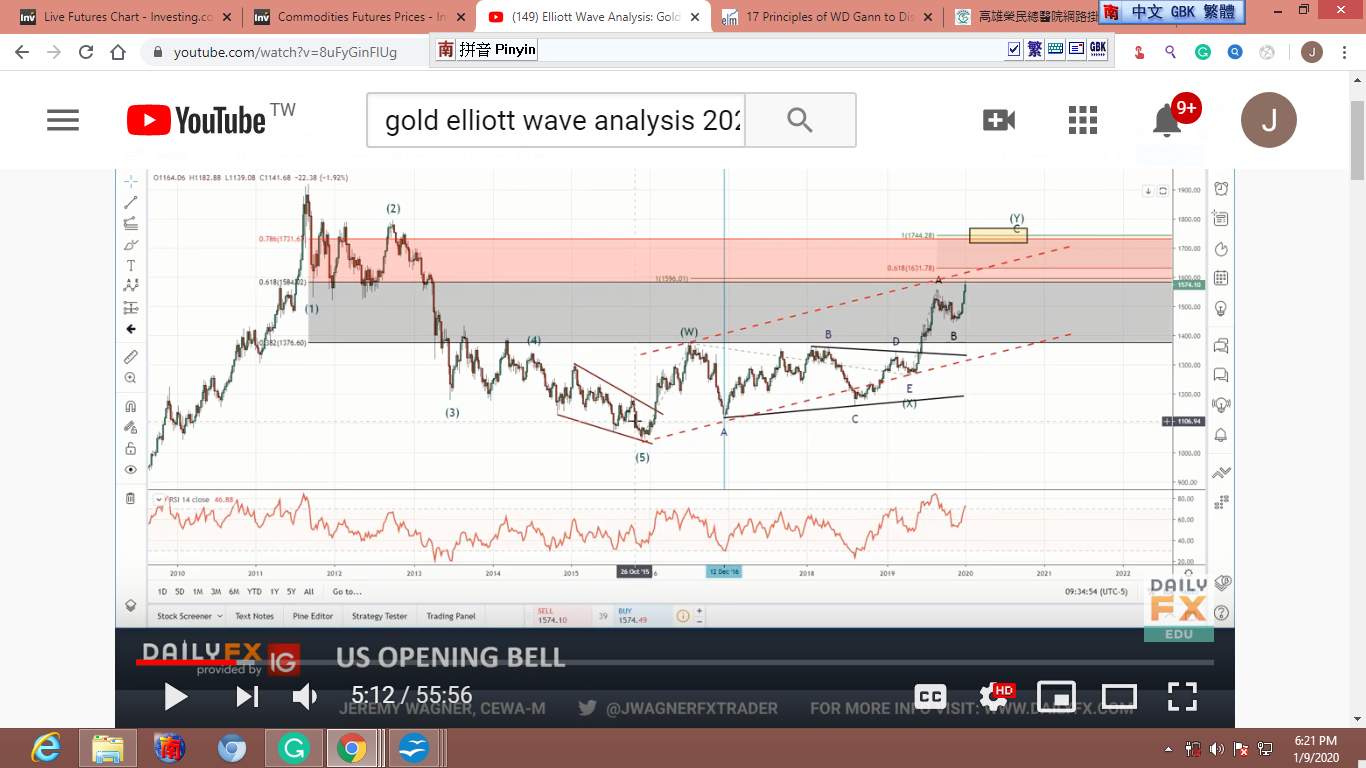Switch to the Commodities Futures Prices tab
This screenshot has height=768, width=1366.
(361, 17)
